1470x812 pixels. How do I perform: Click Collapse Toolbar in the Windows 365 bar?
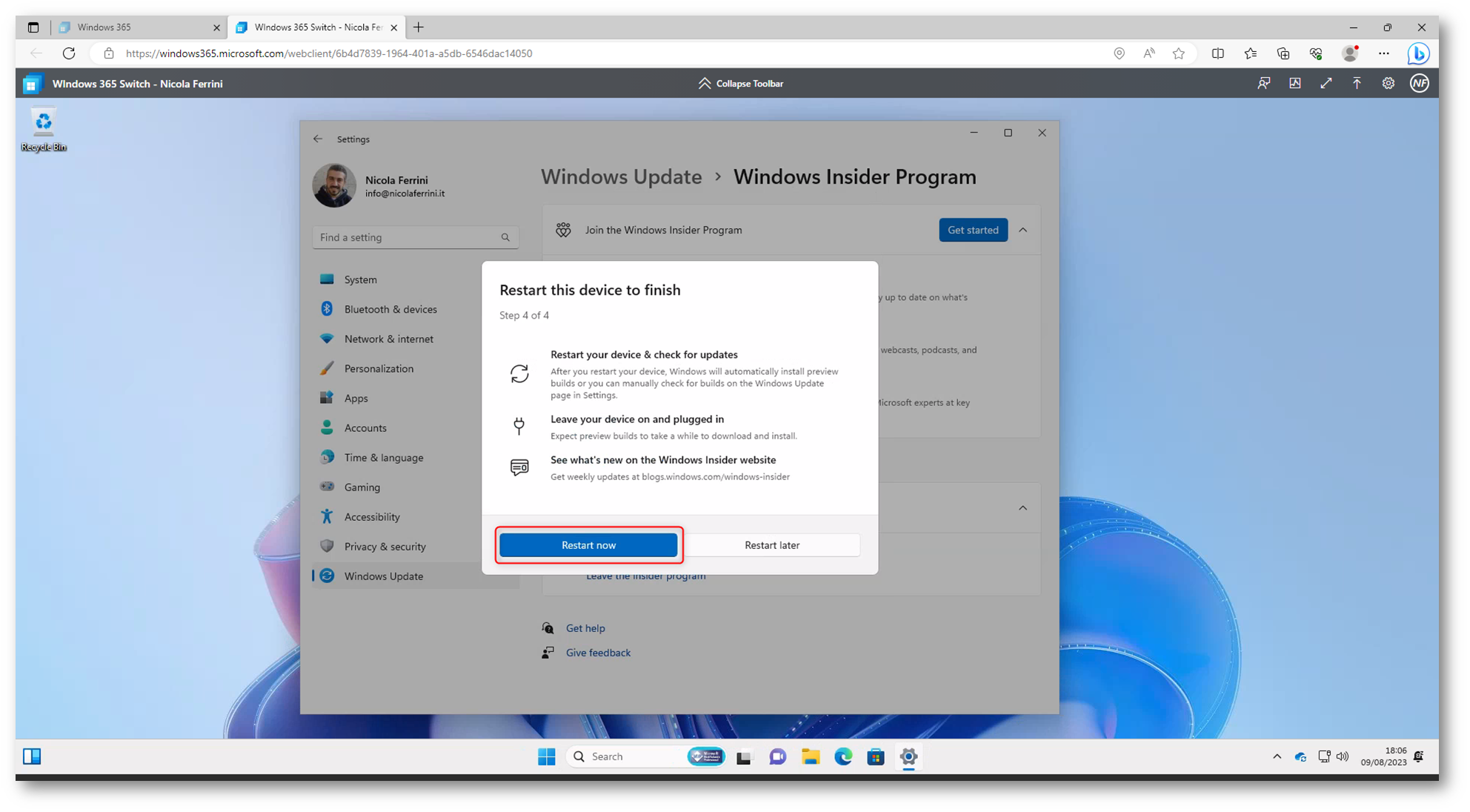(740, 84)
